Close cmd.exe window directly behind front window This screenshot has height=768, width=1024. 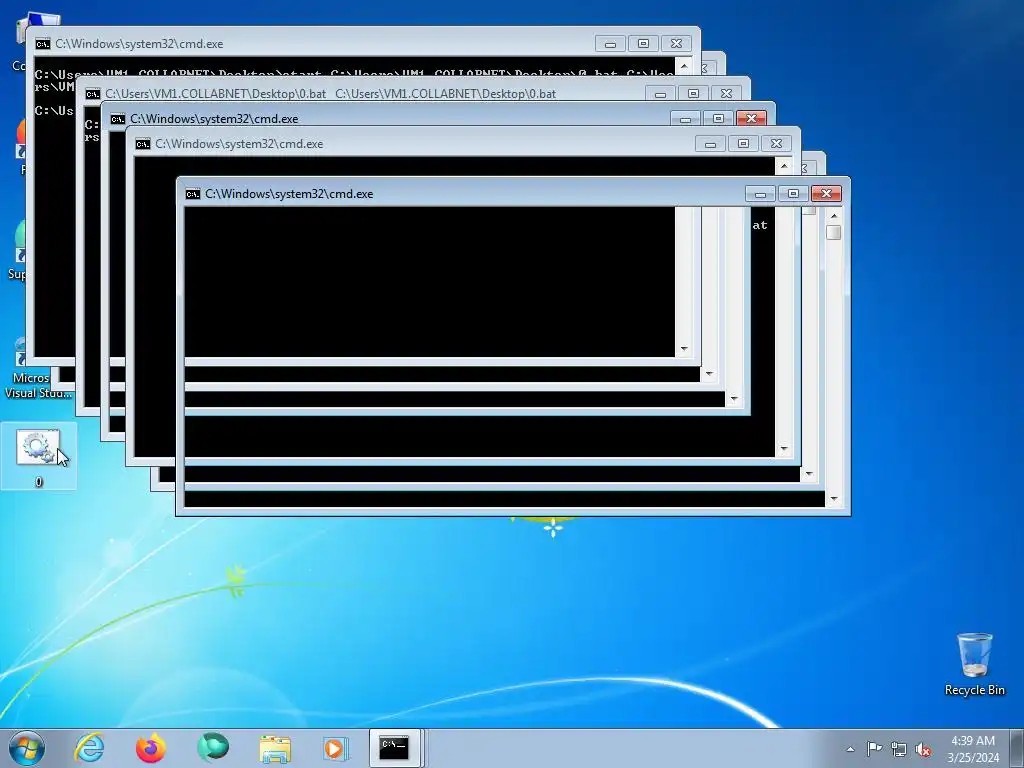pos(776,144)
